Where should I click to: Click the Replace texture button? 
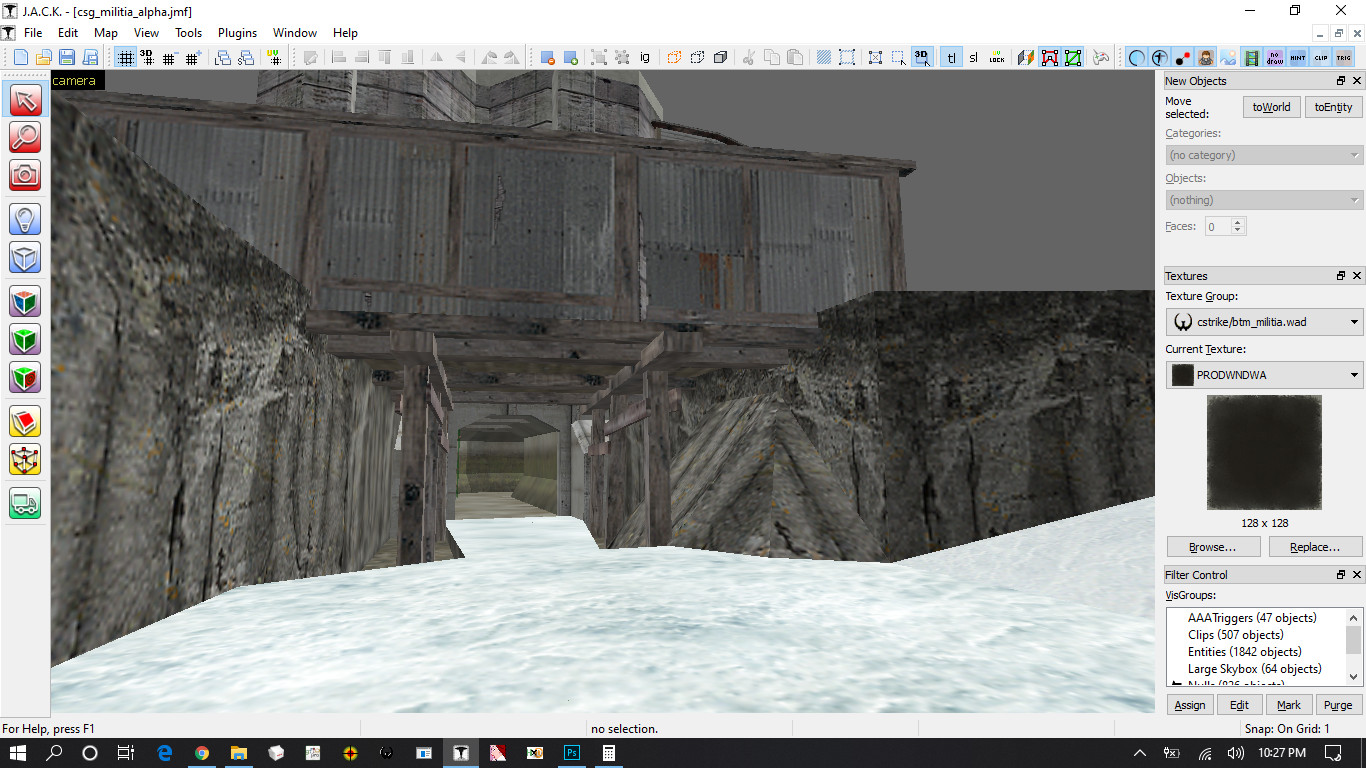(x=1315, y=547)
